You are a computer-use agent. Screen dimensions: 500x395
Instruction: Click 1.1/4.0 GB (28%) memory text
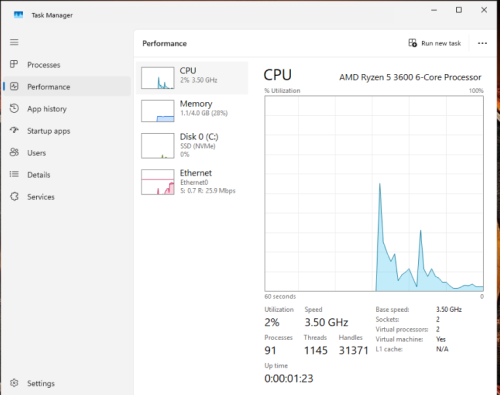[204, 113]
